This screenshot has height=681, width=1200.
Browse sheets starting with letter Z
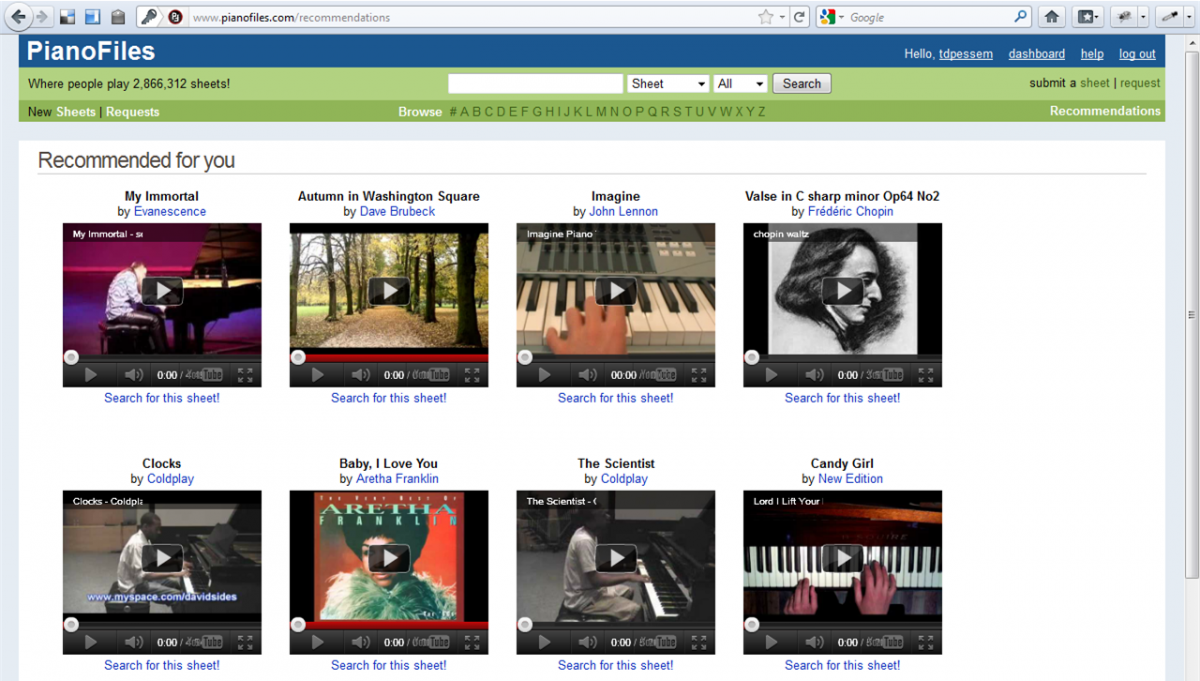pos(761,112)
